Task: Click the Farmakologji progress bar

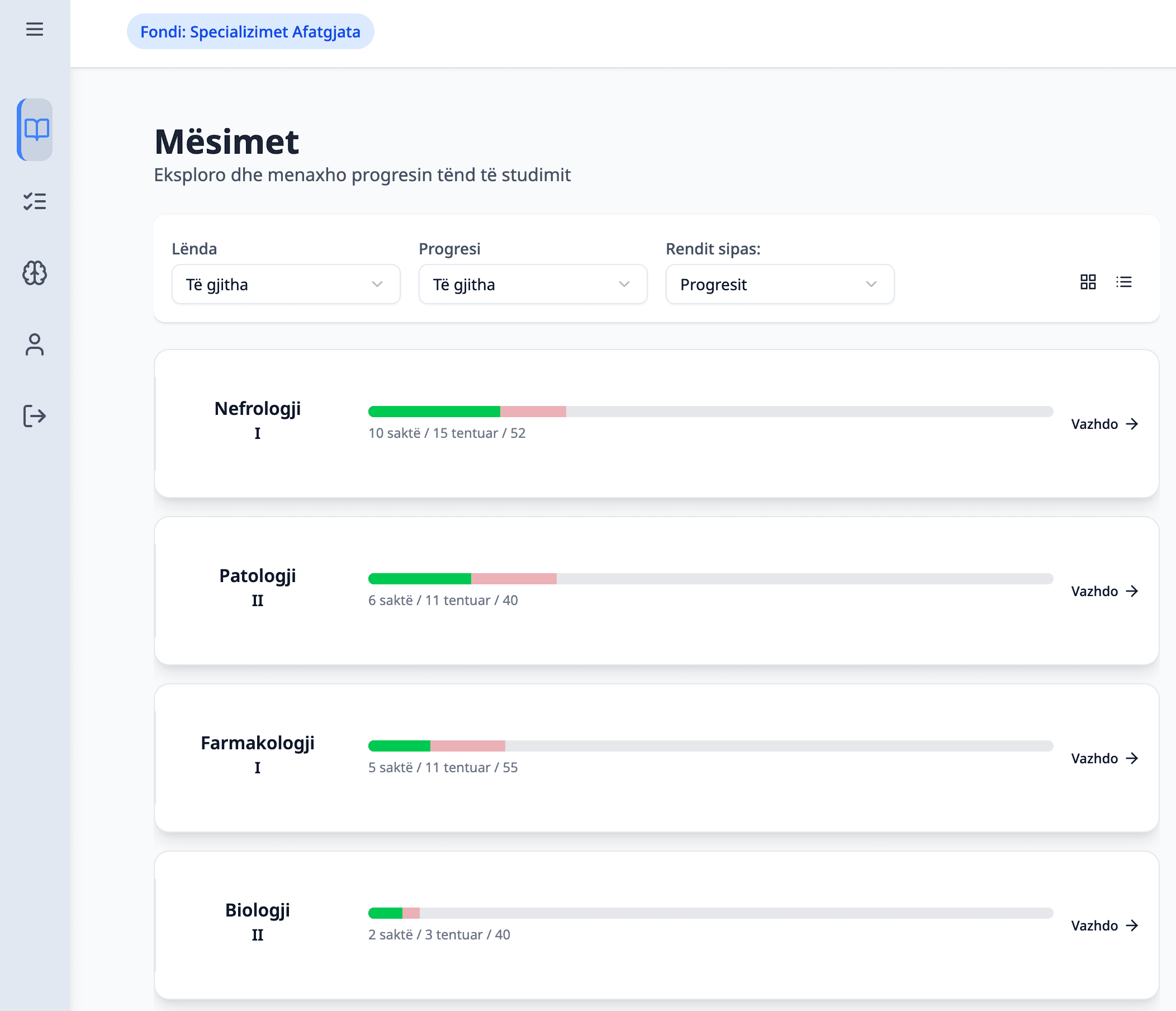Action: 710,746
